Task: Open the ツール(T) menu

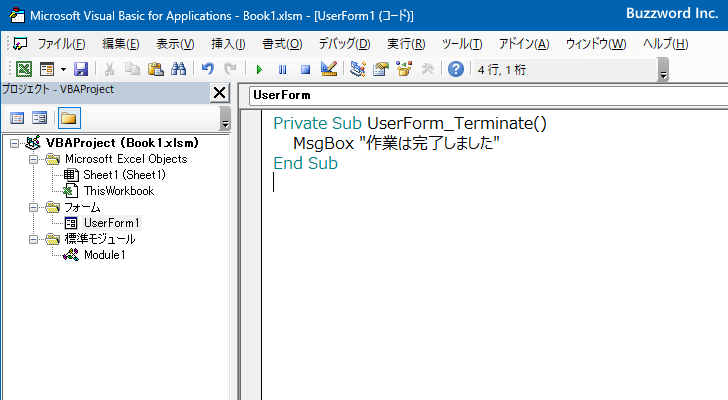Action: pos(462,44)
